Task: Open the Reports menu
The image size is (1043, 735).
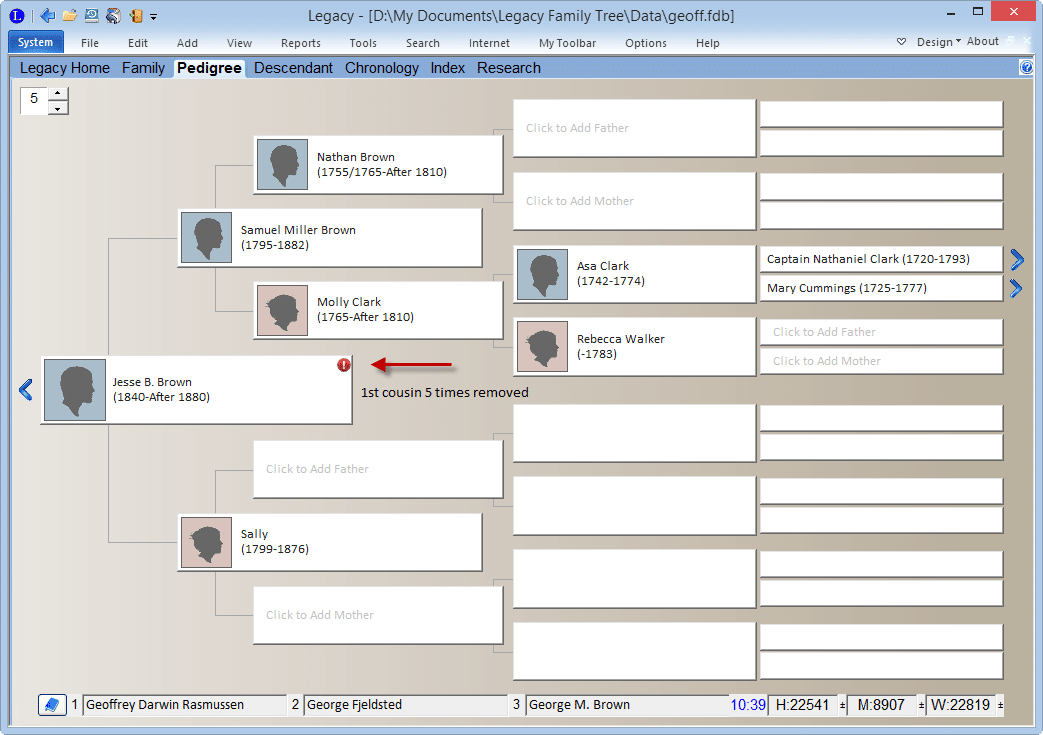Action: point(301,43)
